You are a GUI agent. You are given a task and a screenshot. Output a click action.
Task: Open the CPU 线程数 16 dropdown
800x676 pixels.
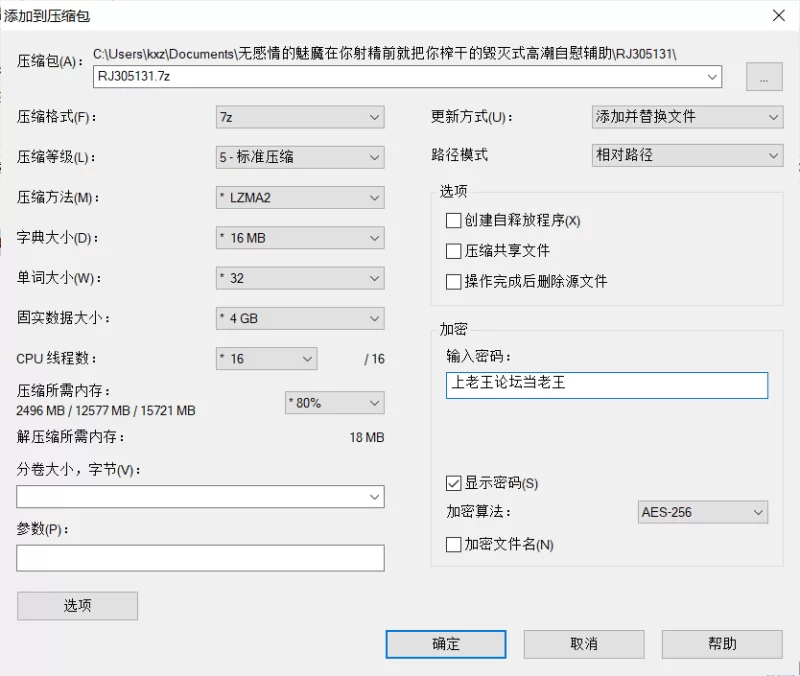[x=266, y=359]
